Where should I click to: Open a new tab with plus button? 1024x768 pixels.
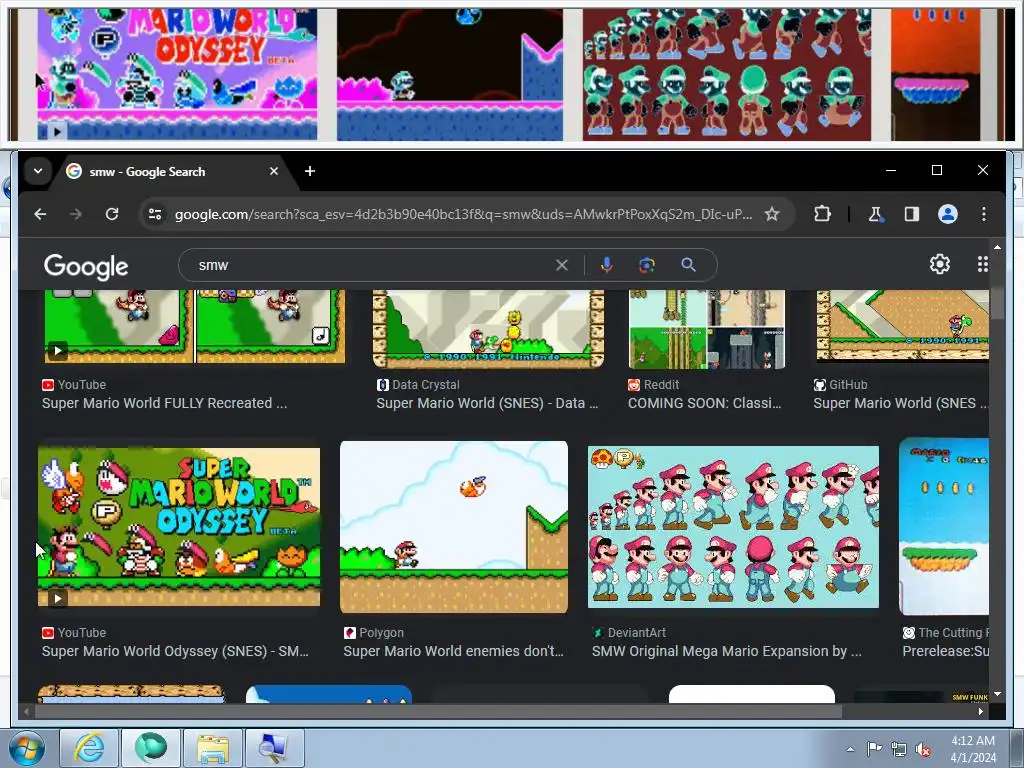(310, 171)
